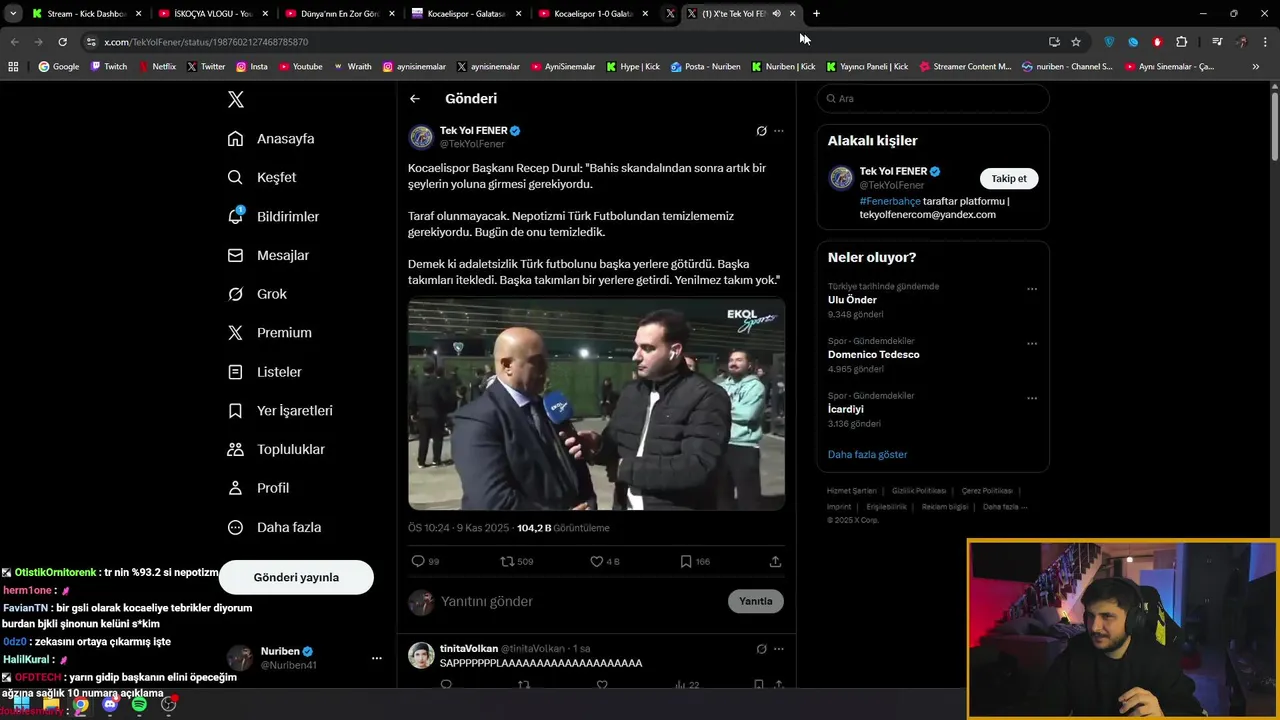Mute the playing X tab audio icon
The height and width of the screenshot is (720, 1280).
pos(777,14)
